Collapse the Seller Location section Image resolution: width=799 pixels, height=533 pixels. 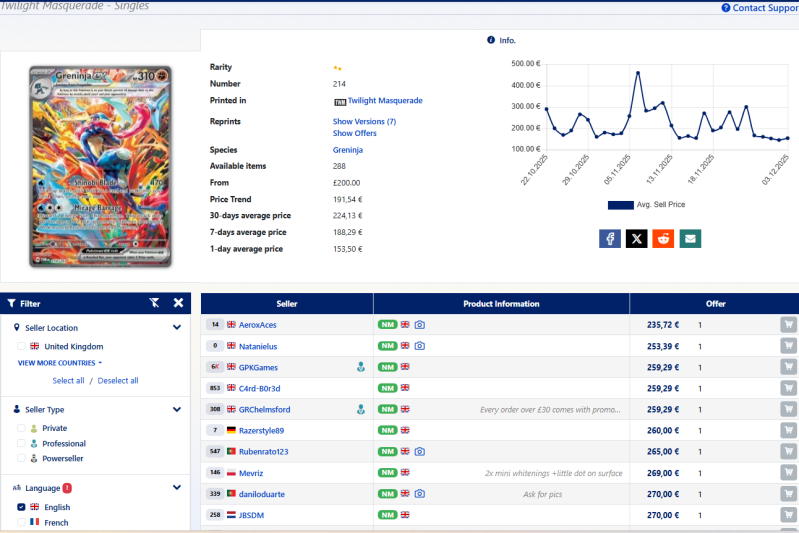pyautogui.click(x=177, y=327)
